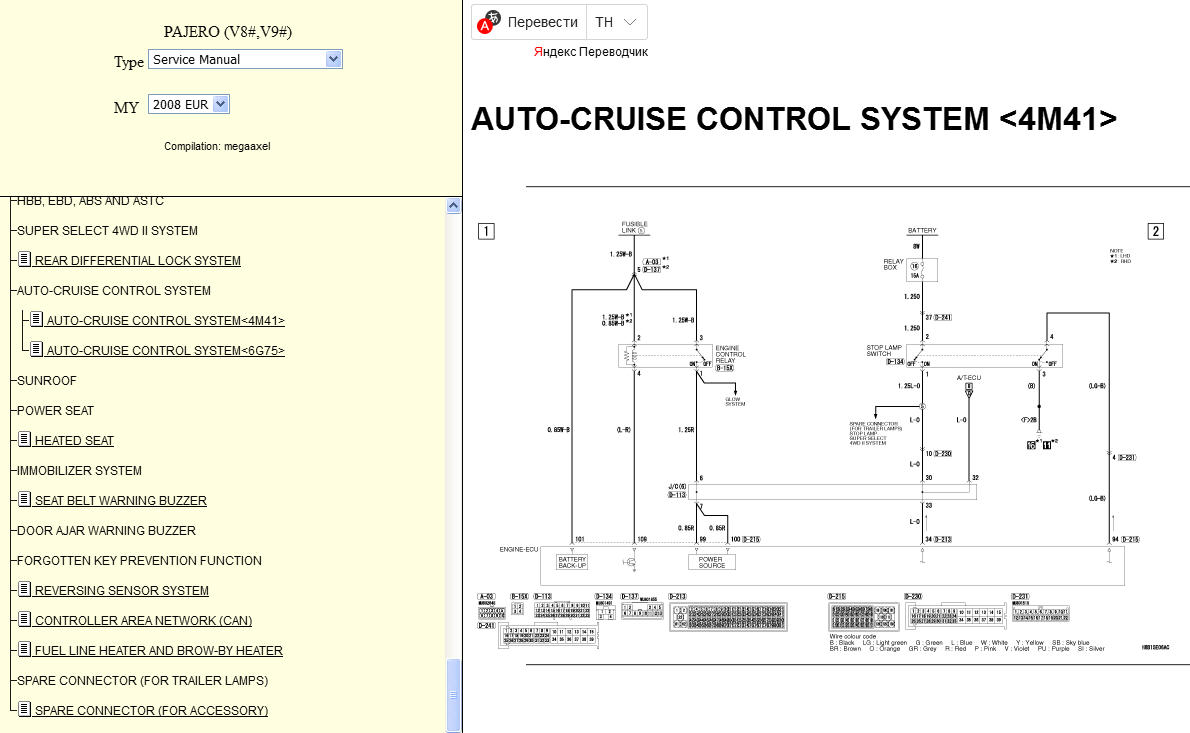Select the DOOR AJAR WARNING BUZZER tree item

pyautogui.click(x=106, y=530)
